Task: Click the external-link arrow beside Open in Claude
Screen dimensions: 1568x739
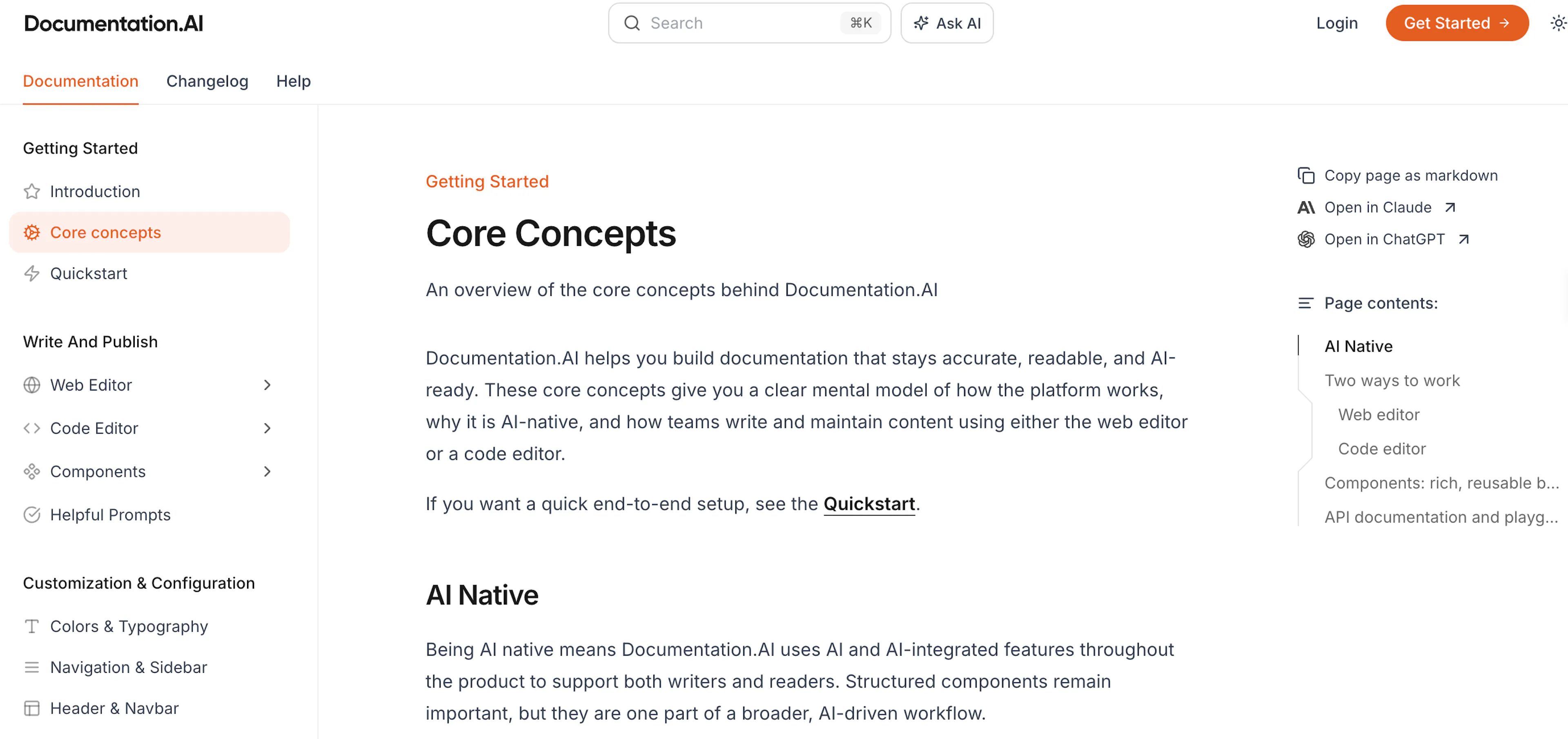Action: [x=1450, y=208]
